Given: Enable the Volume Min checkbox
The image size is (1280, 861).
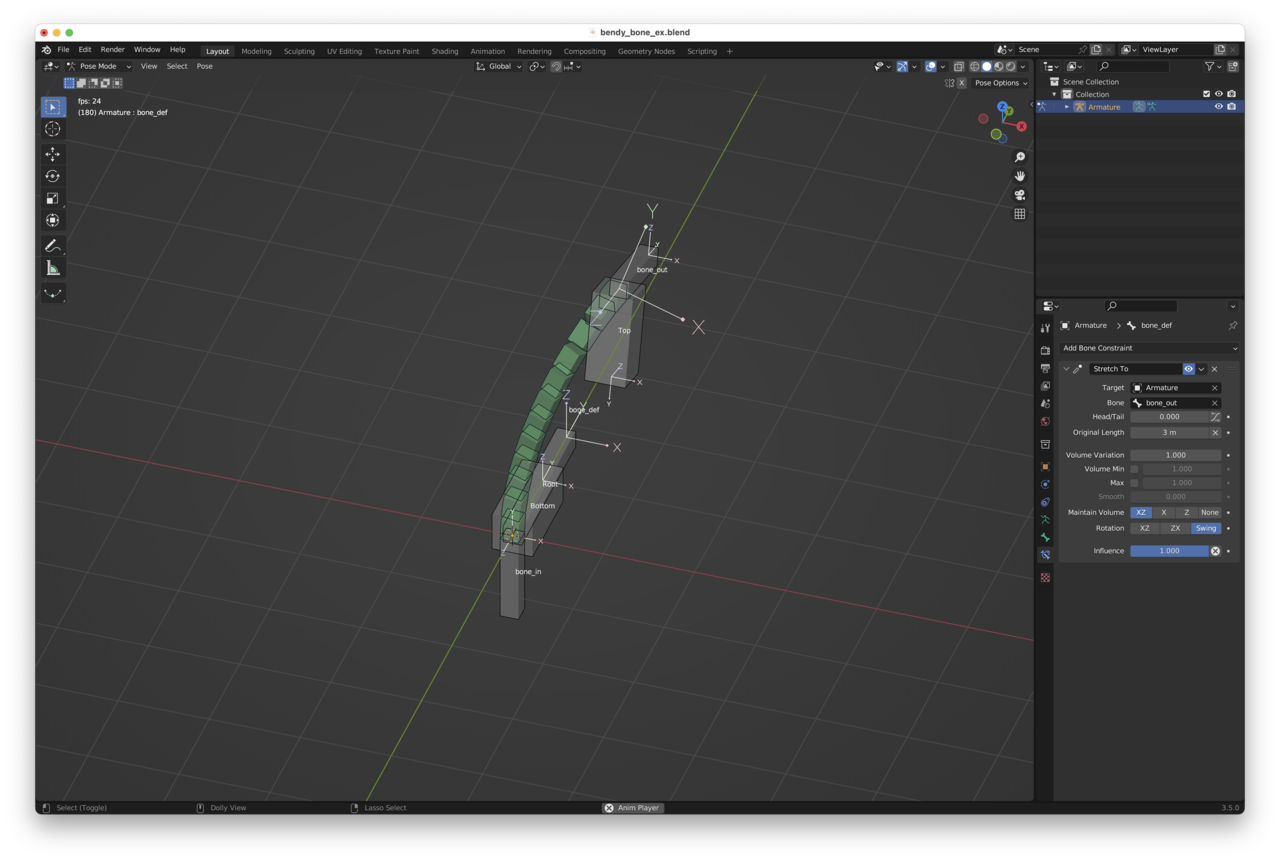Looking at the screenshot, I should pos(1134,469).
